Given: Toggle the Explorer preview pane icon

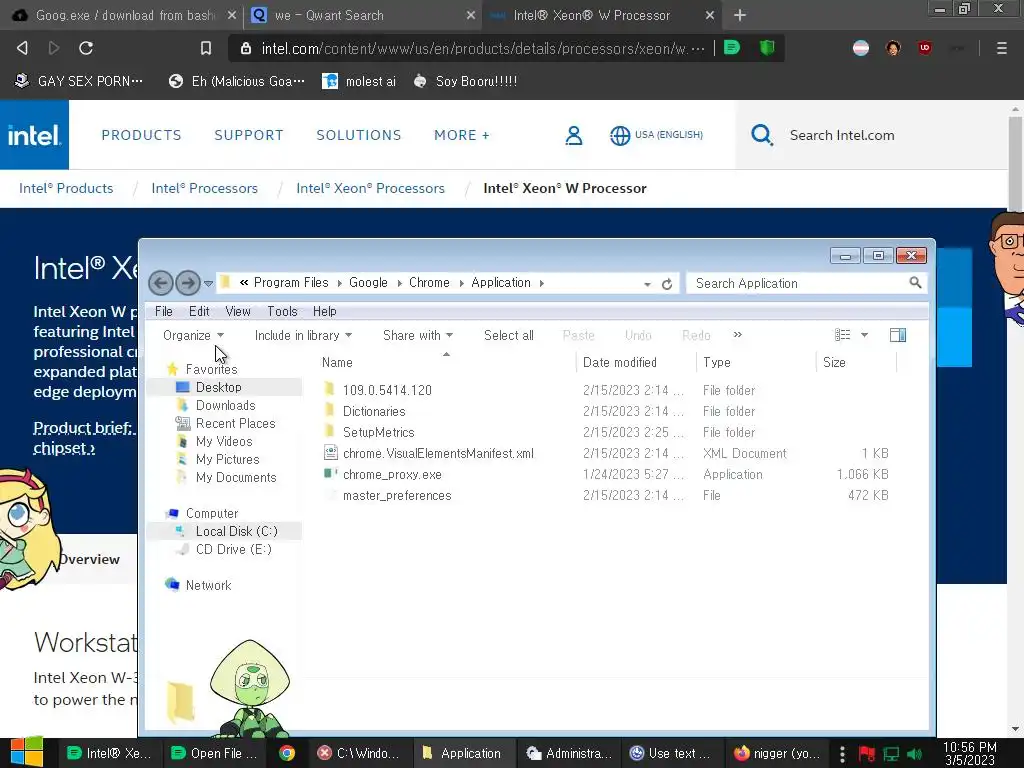Looking at the screenshot, I should (x=898, y=335).
